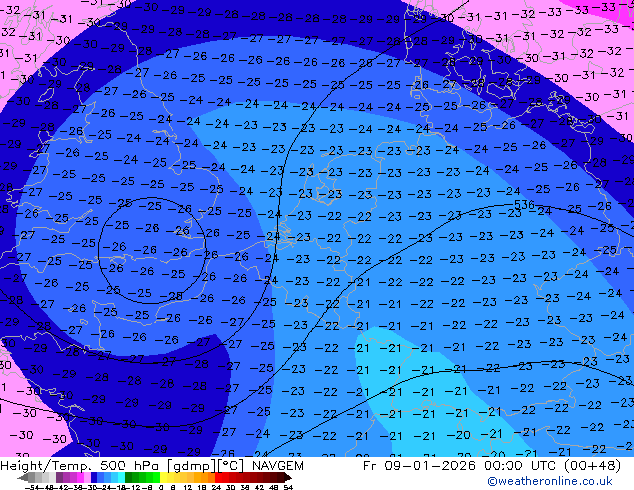
Task: Click the dark right arrow end of legend
Action: 287,477
